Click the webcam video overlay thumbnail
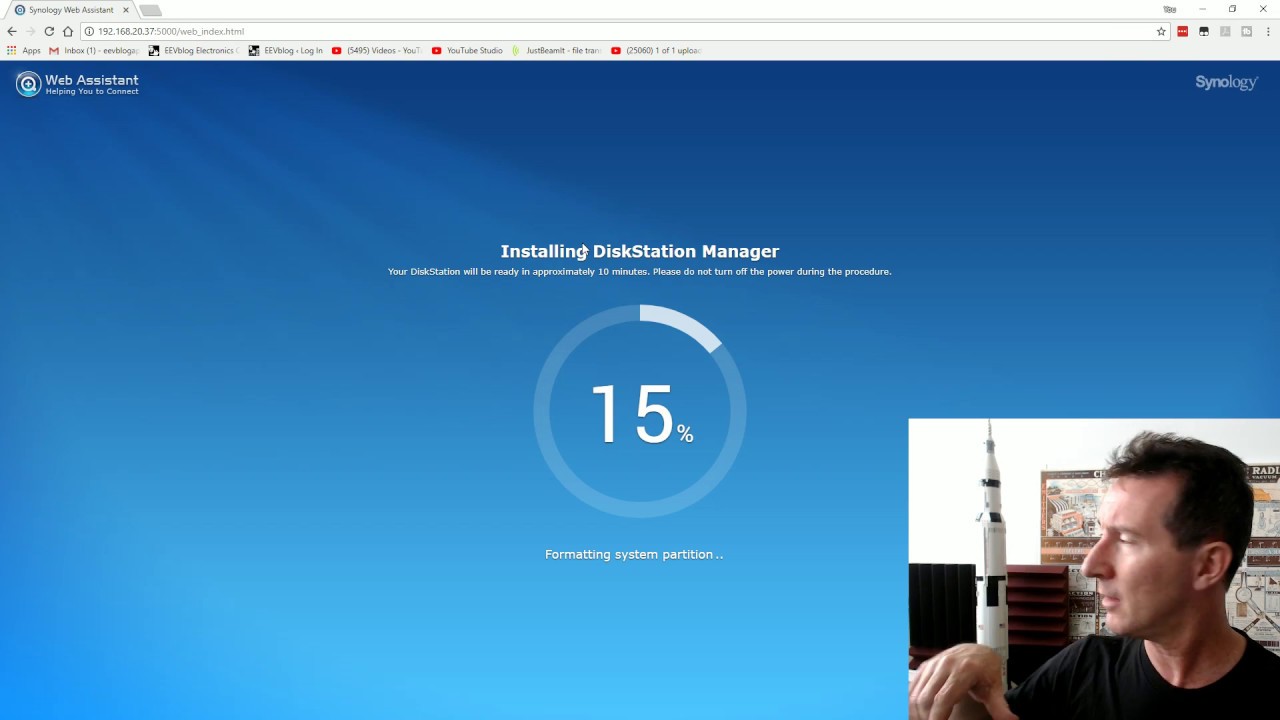The width and height of the screenshot is (1280, 720). click(x=1094, y=569)
